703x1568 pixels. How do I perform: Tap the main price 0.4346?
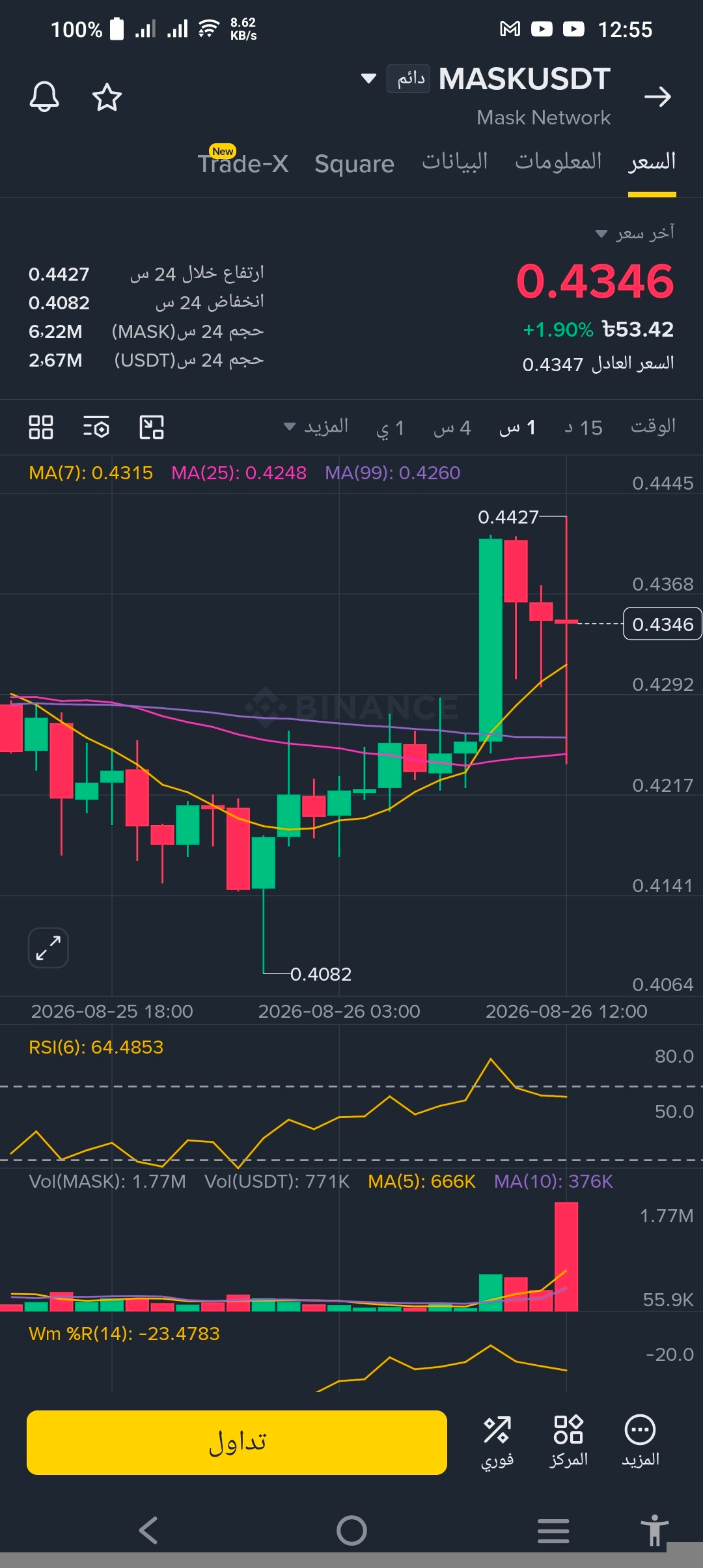click(x=595, y=281)
